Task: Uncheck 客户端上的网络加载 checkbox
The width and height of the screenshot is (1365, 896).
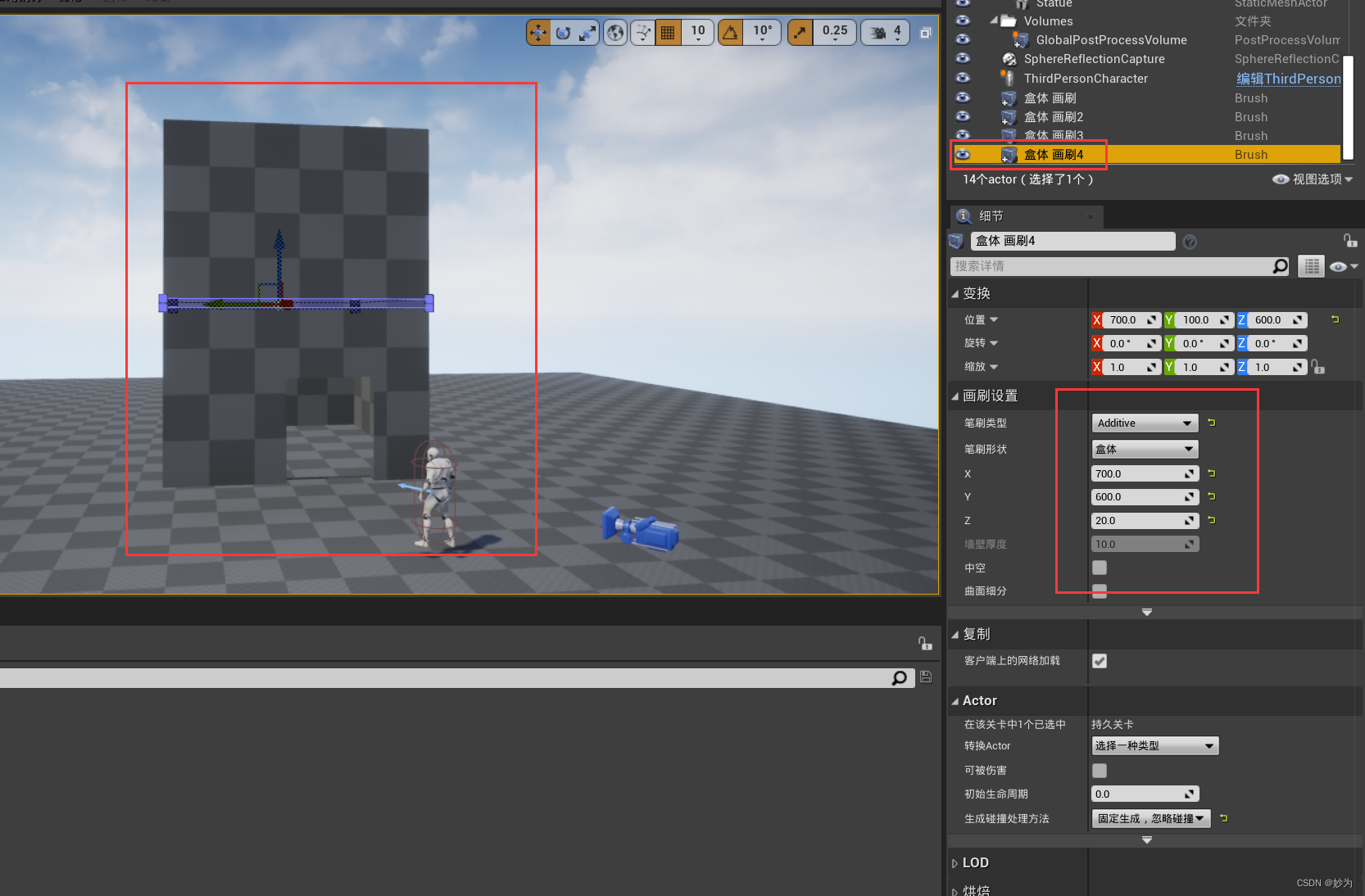Action: pos(1100,661)
